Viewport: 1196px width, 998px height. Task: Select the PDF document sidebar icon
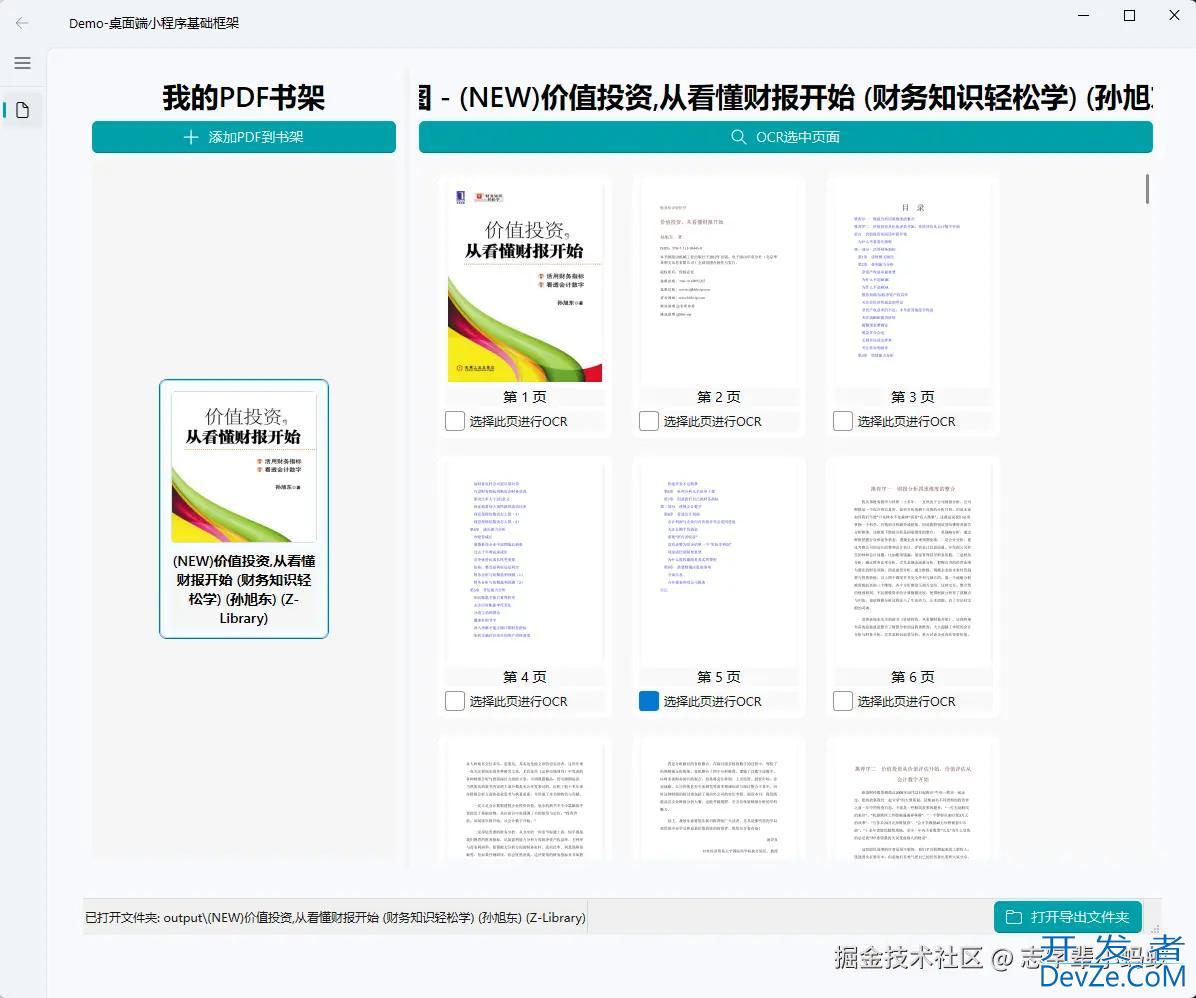[22, 111]
